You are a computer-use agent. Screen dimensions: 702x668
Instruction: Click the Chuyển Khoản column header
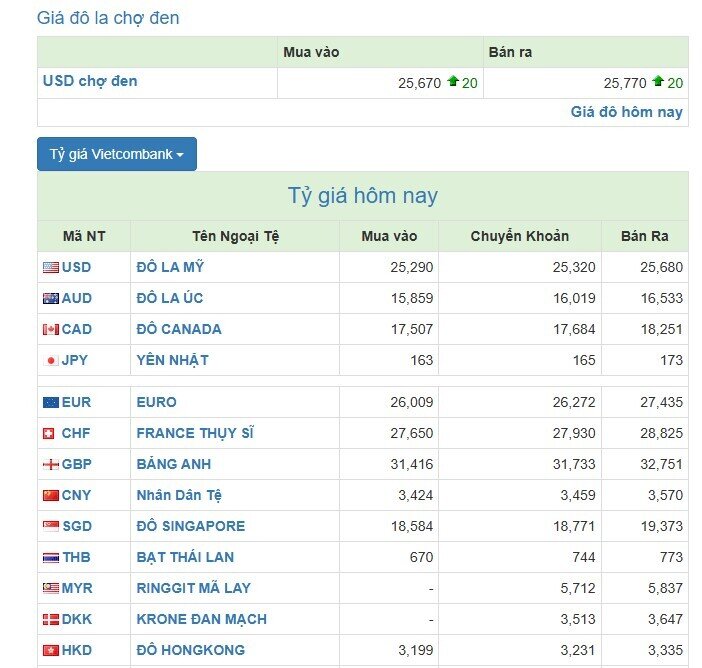pyautogui.click(x=520, y=236)
